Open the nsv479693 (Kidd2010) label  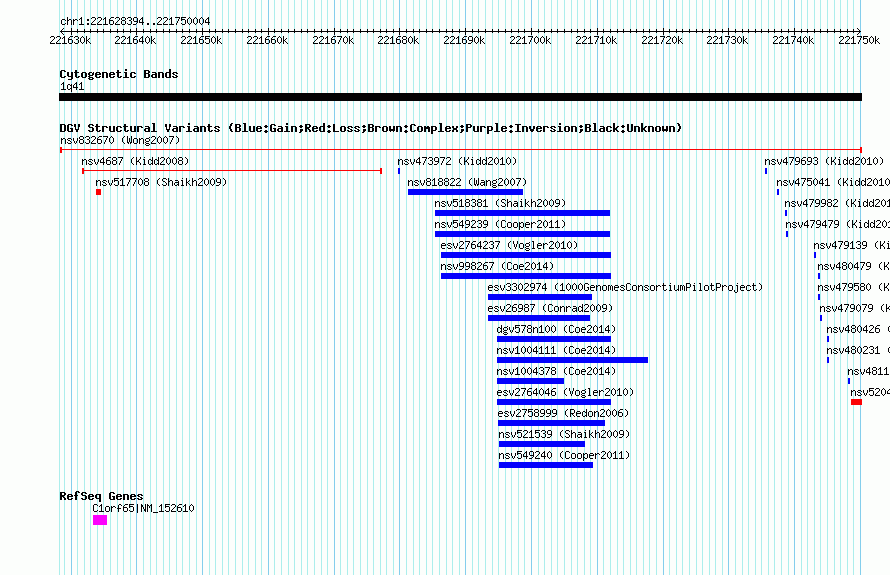pos(824,161)
